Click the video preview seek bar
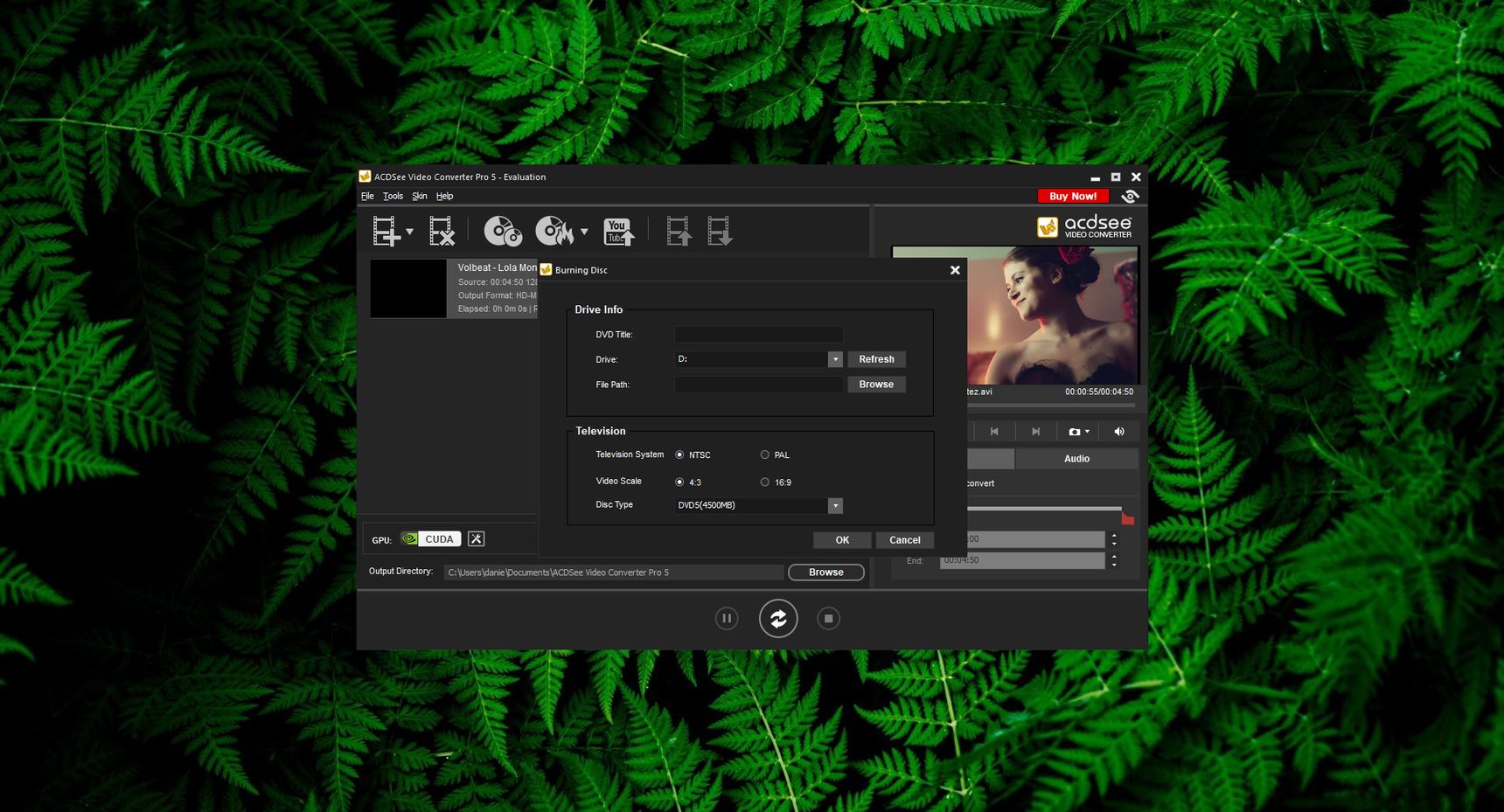This screenshot has height=812, width=1504. tap(1051, 406)
